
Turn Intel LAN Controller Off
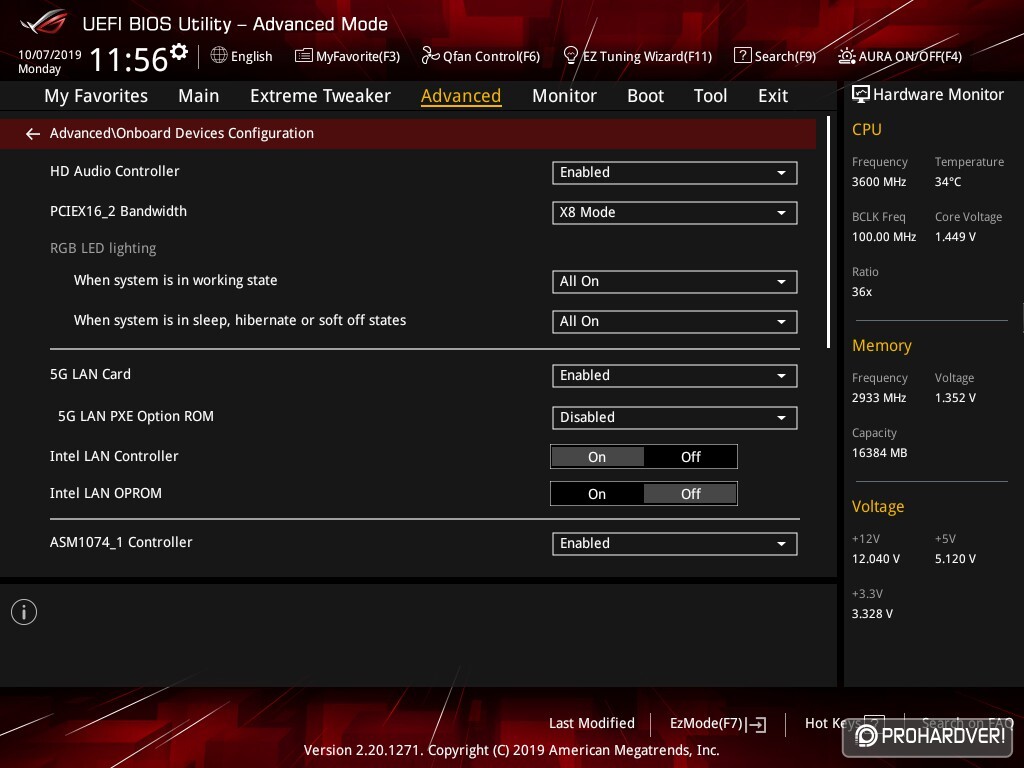click(690, 456)
